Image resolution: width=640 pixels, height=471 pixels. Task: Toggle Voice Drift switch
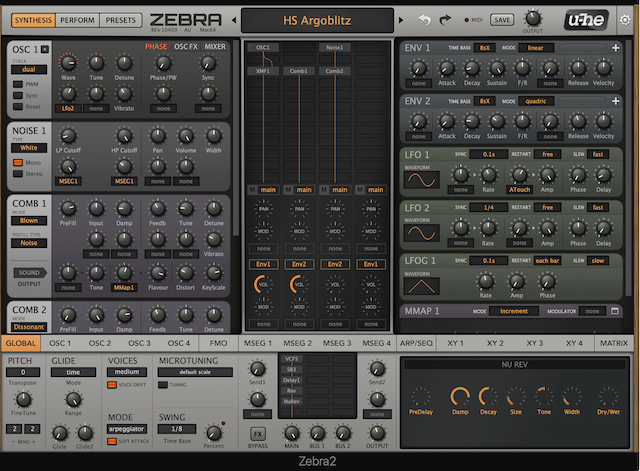pyautogui.click(x=112, y=384)
